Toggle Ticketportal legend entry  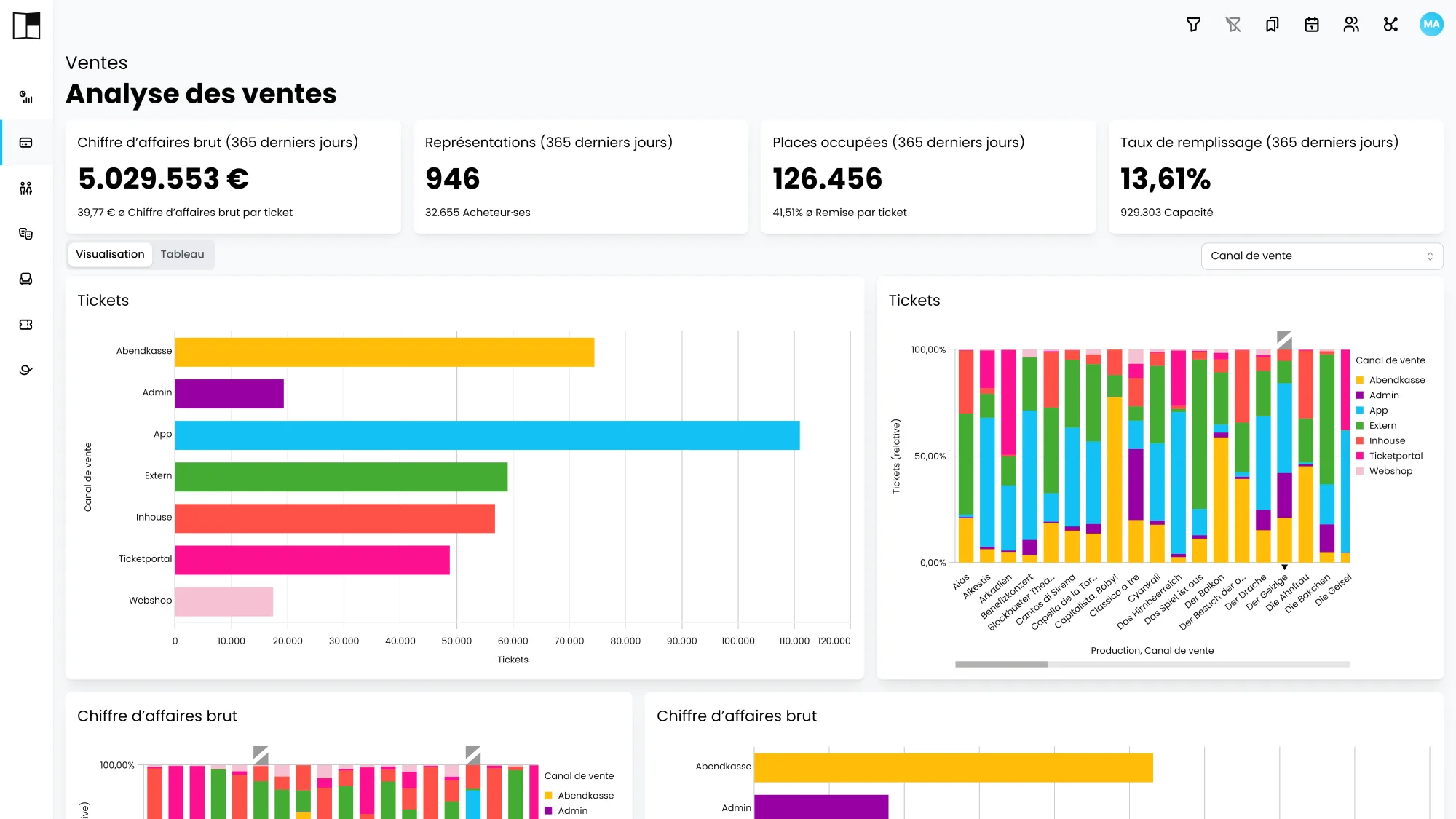click(1388, 456)
